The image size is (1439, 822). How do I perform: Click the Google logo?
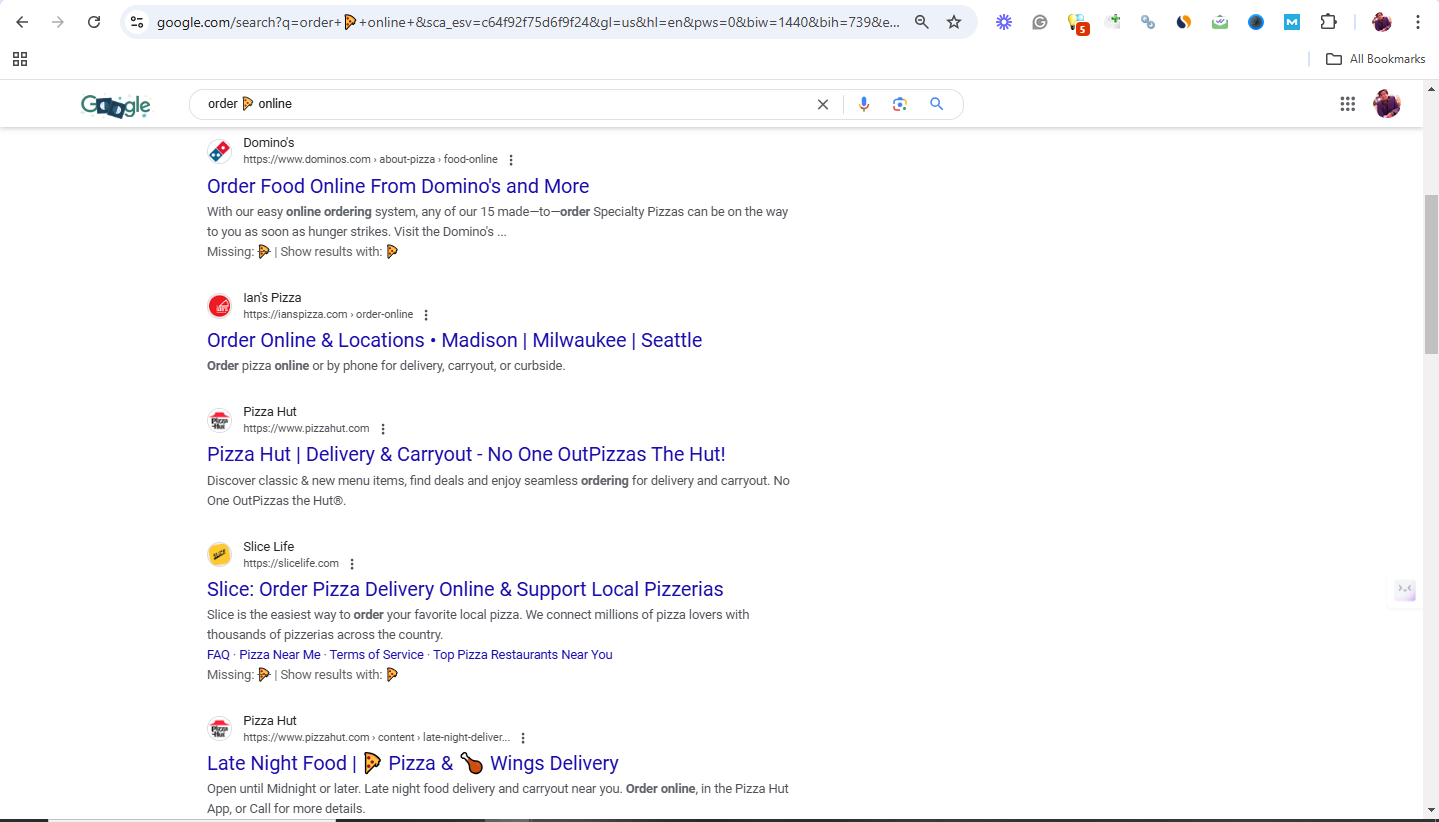(x=116, y=105)
